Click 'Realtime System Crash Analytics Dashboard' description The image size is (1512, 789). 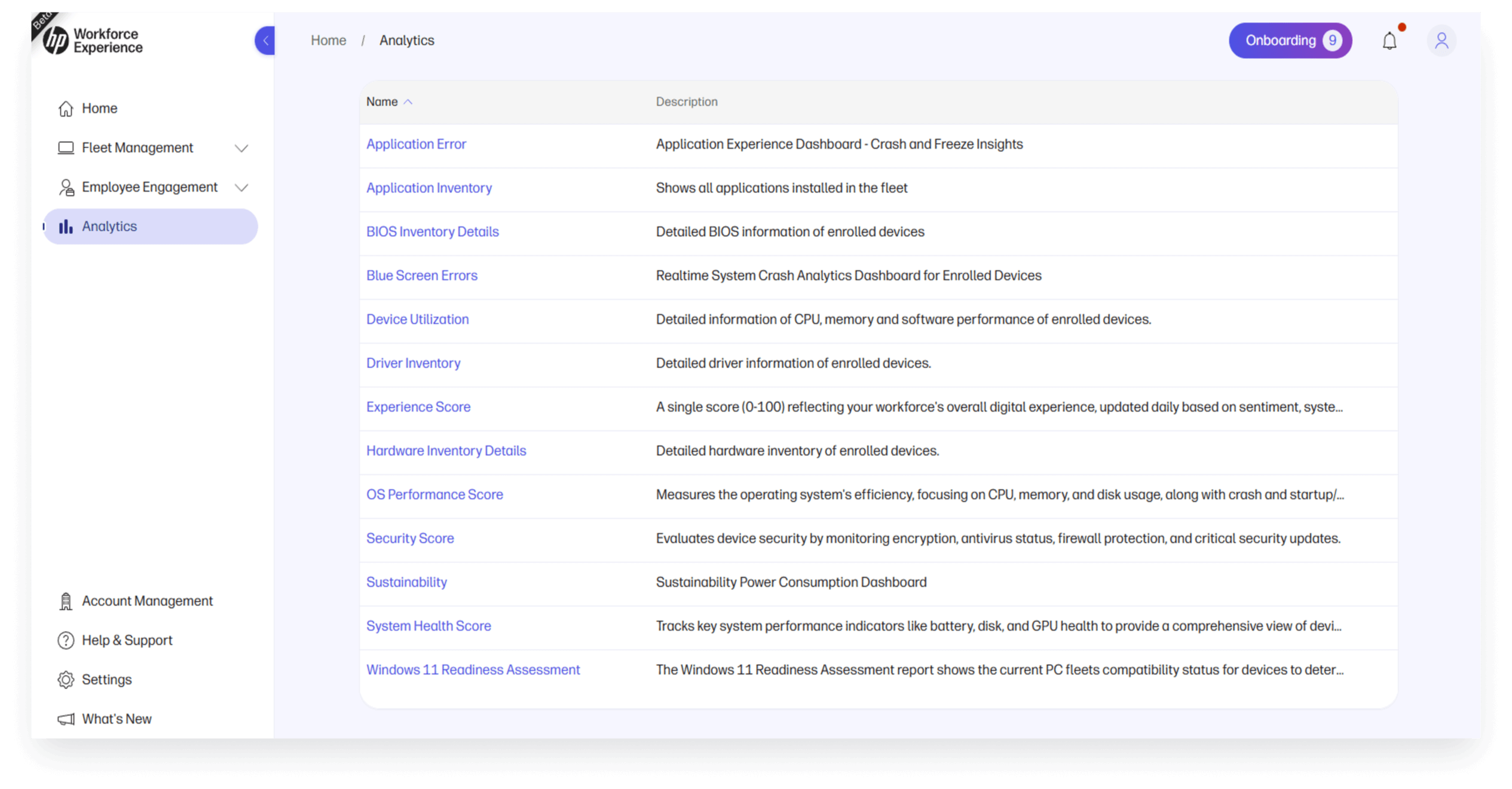point(849,276)
